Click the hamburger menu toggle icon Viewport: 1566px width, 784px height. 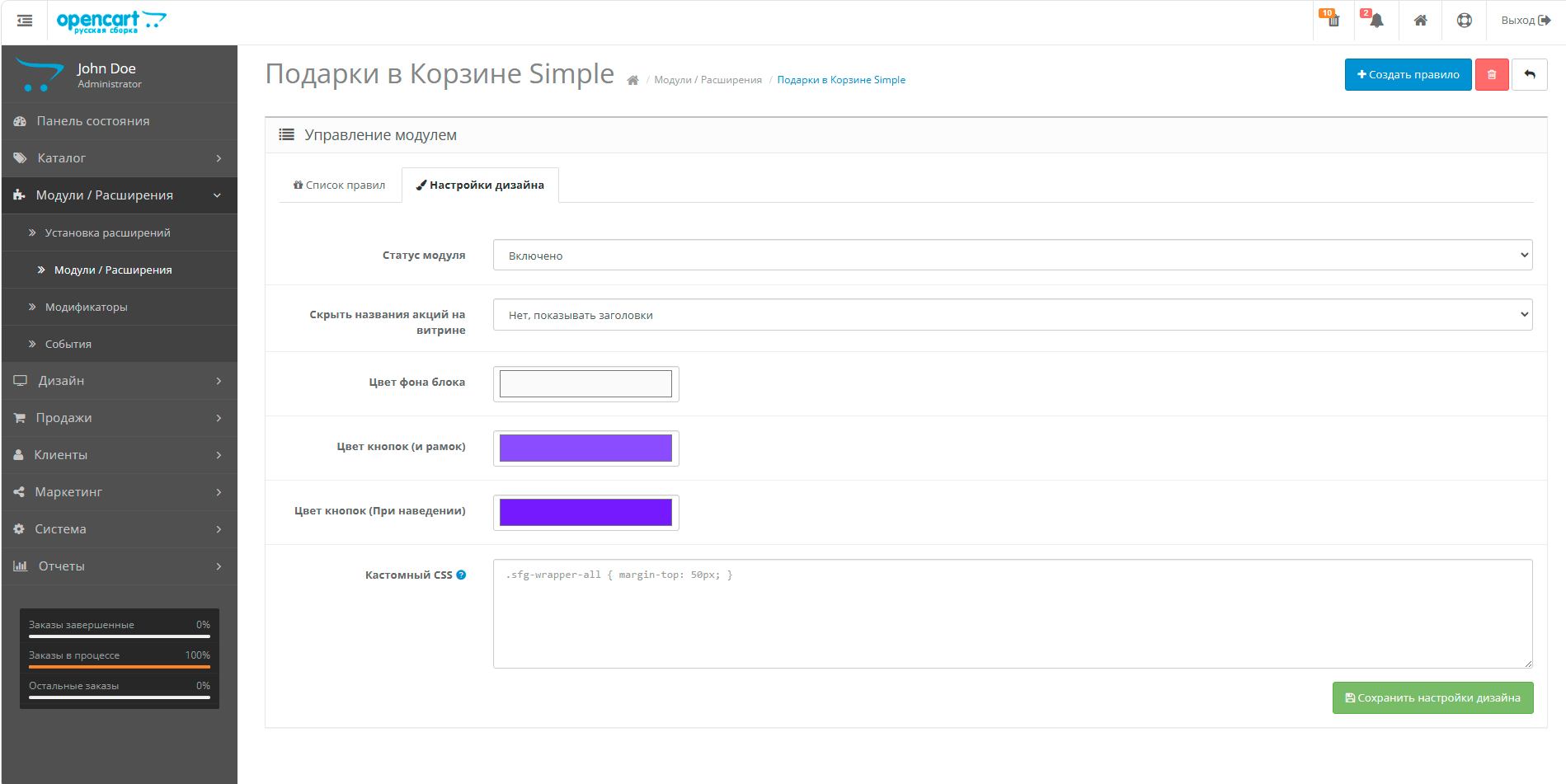click(25, 21)
